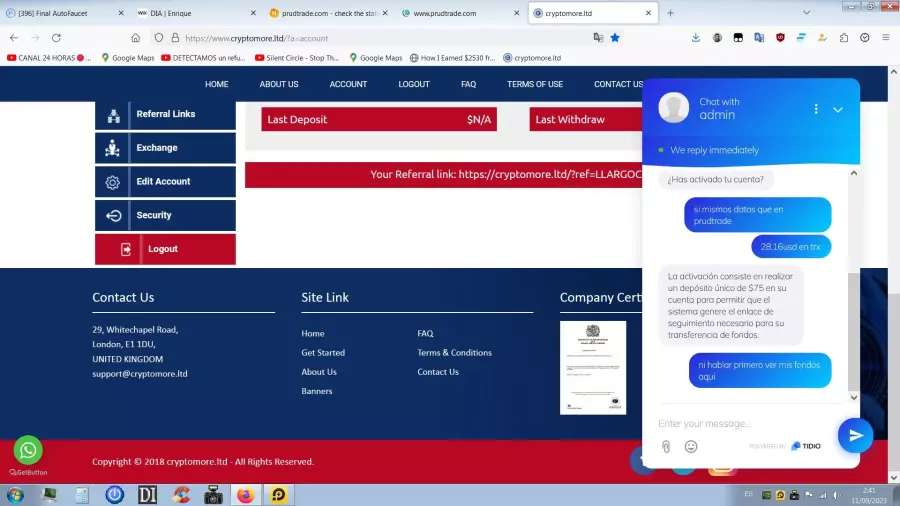Viewport: 900px width, 506px height.
Task: Go to browser home page
Action: pyautogui.click(x=135, y=38)
